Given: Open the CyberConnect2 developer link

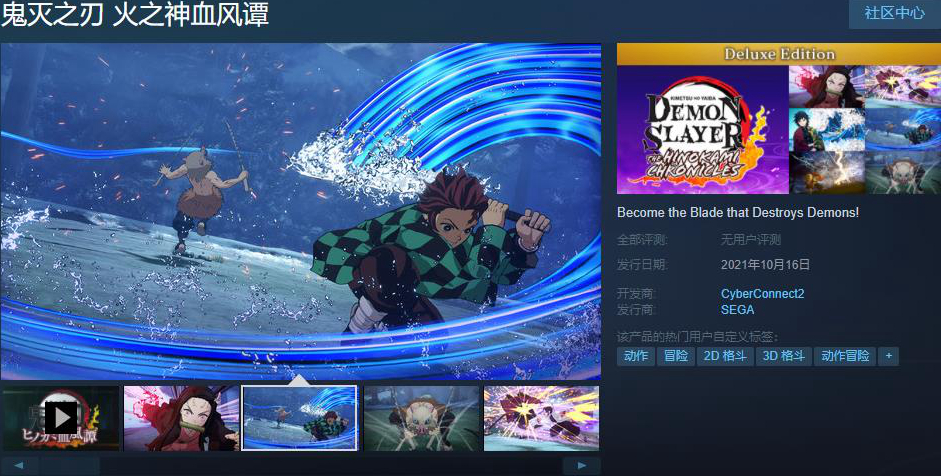Looking at the screenshot, I should (762, 294).
